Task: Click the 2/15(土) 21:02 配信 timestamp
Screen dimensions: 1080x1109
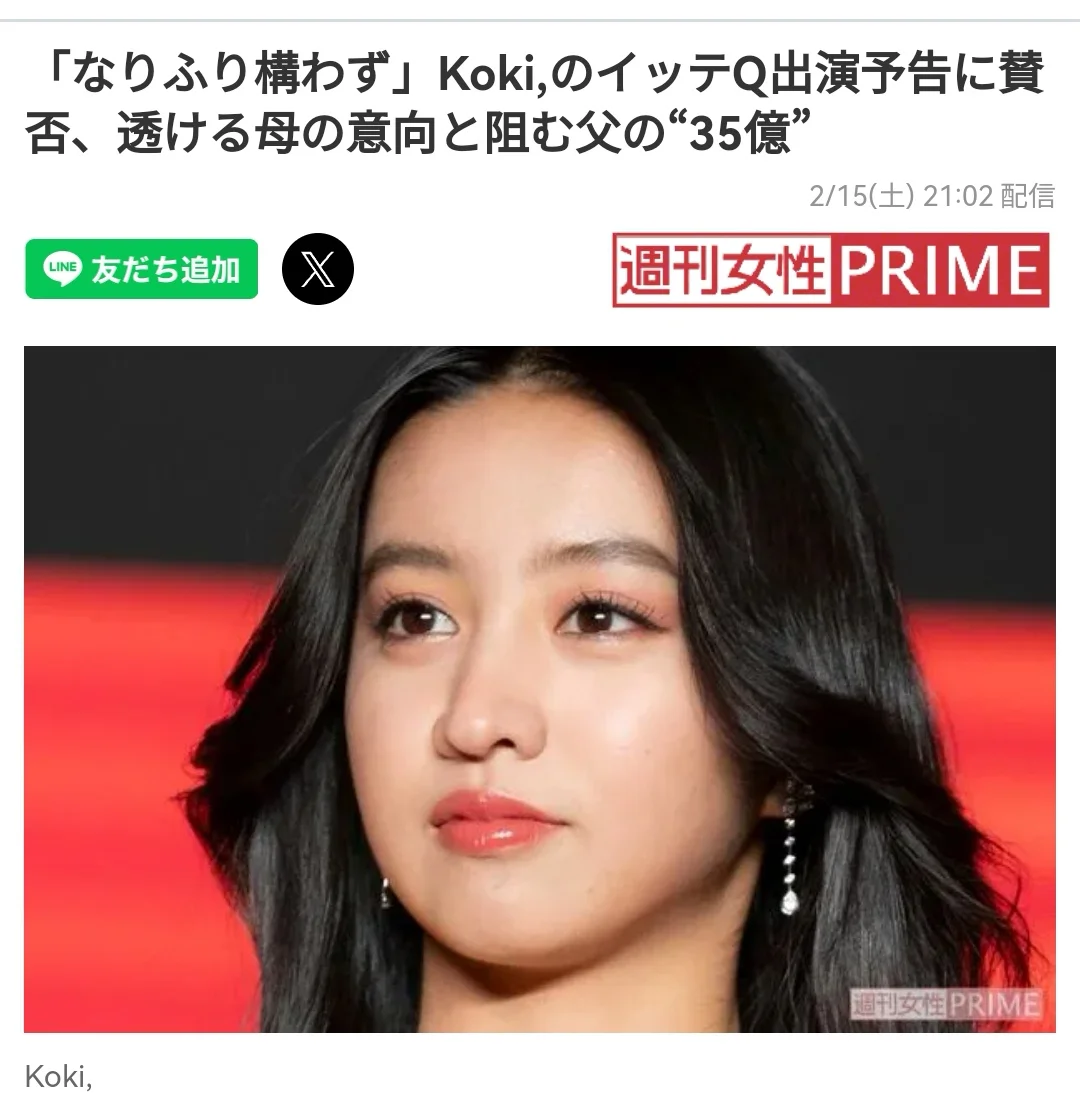Action: 932,196
